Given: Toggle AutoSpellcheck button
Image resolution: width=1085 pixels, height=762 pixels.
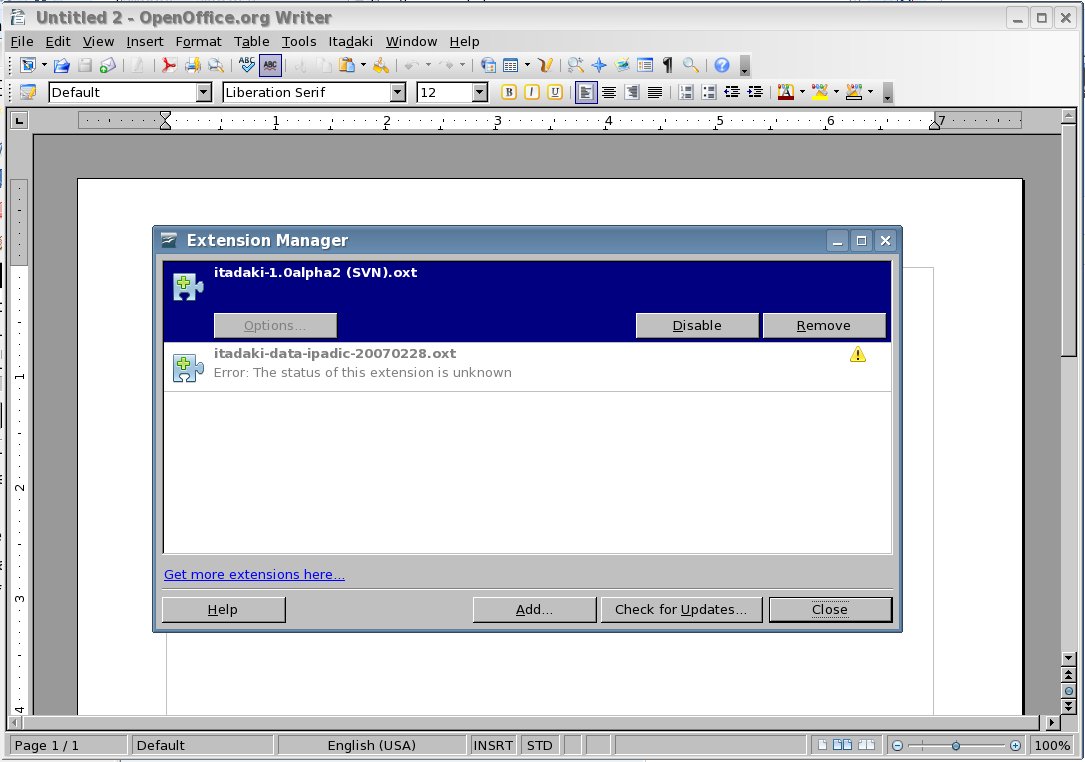Looking at the screenshot, I should (270, 66).
